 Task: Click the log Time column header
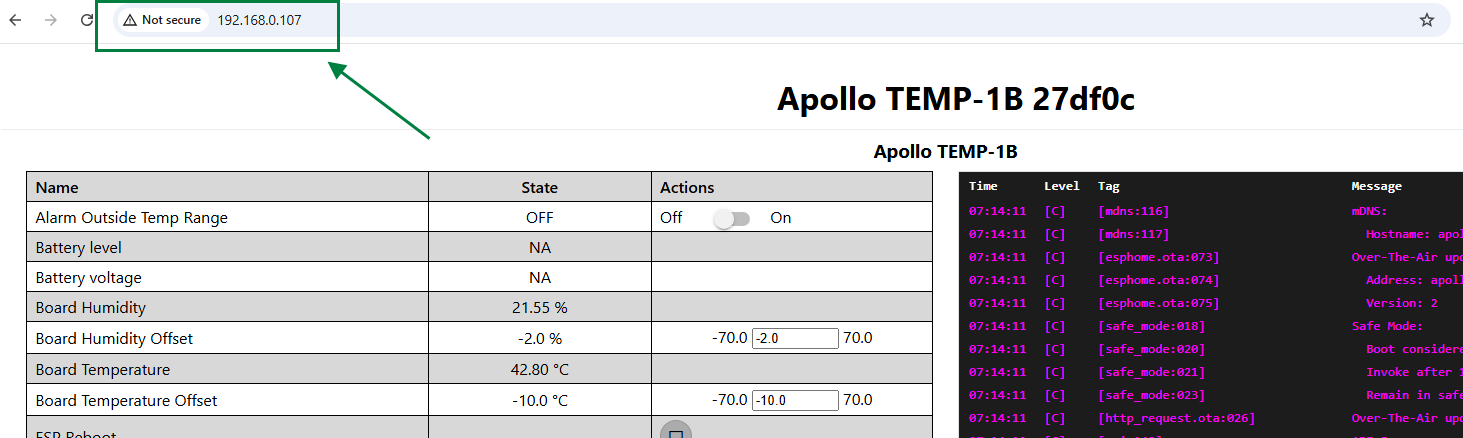[983, 186]
